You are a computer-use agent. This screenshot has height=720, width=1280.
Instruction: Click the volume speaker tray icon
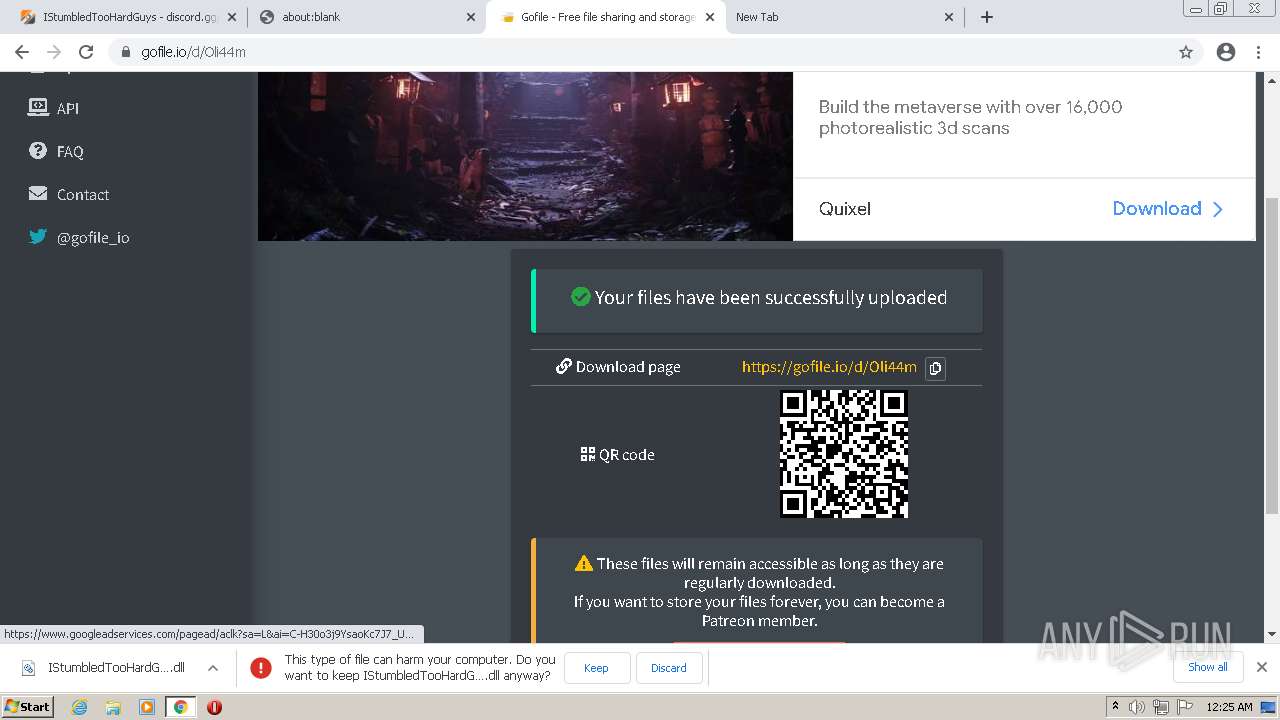[x=1137, y=707]
